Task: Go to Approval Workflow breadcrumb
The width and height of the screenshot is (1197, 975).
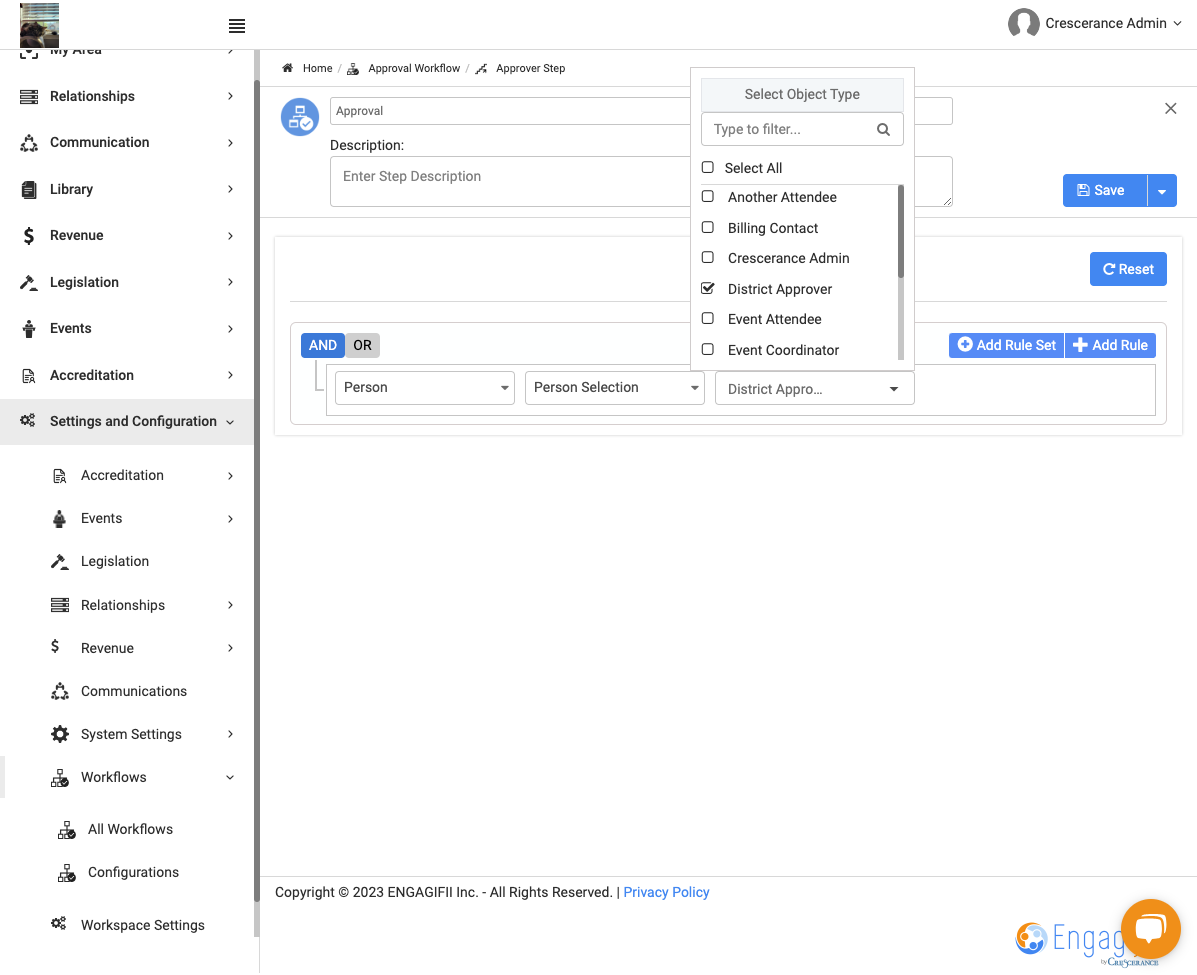Action: [x=414, y=68]
